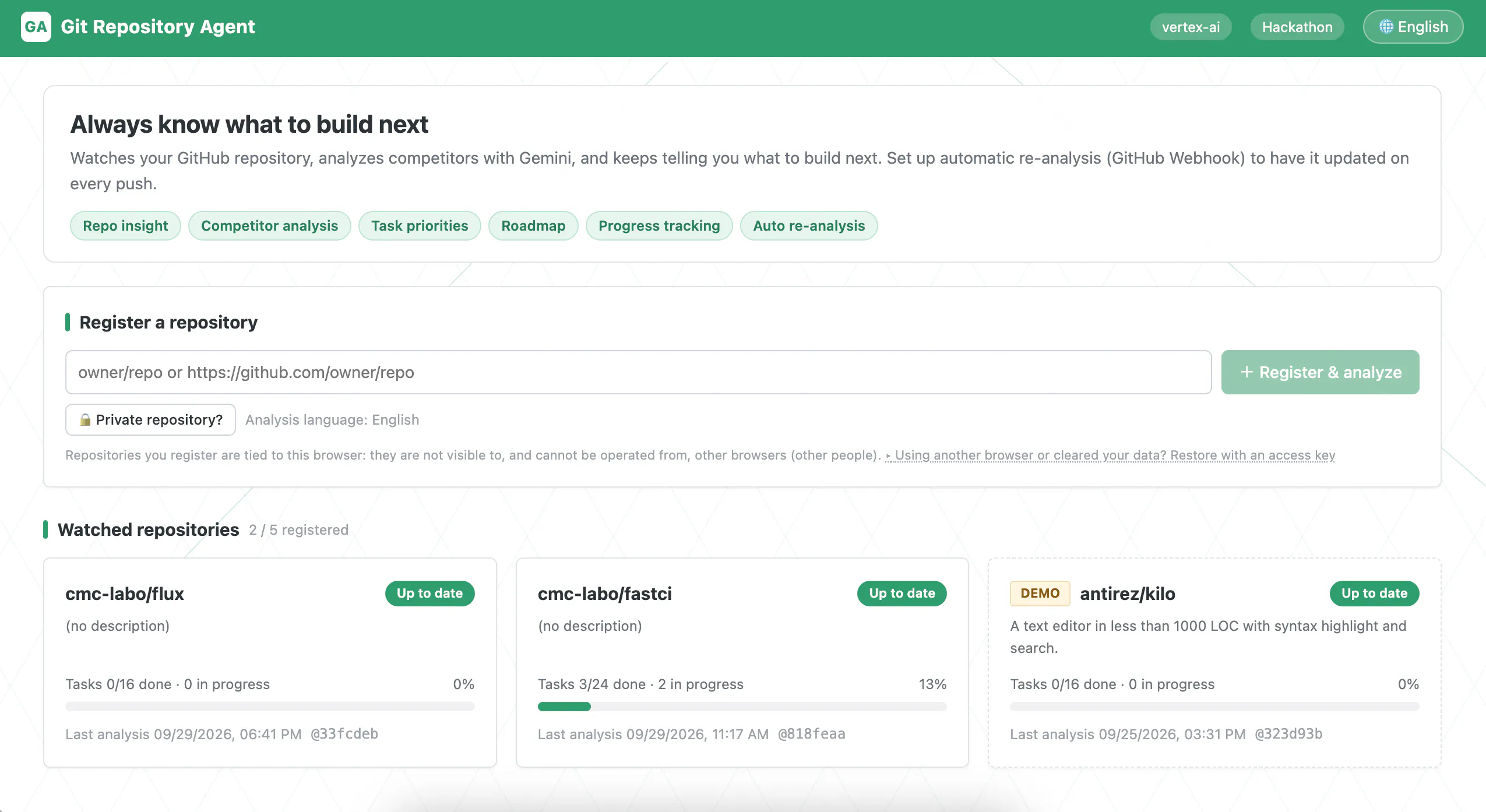Viewport: 1486px width, 812px height.
Task: Click the Watched repositories heading
Action: [x=148, y=529]
